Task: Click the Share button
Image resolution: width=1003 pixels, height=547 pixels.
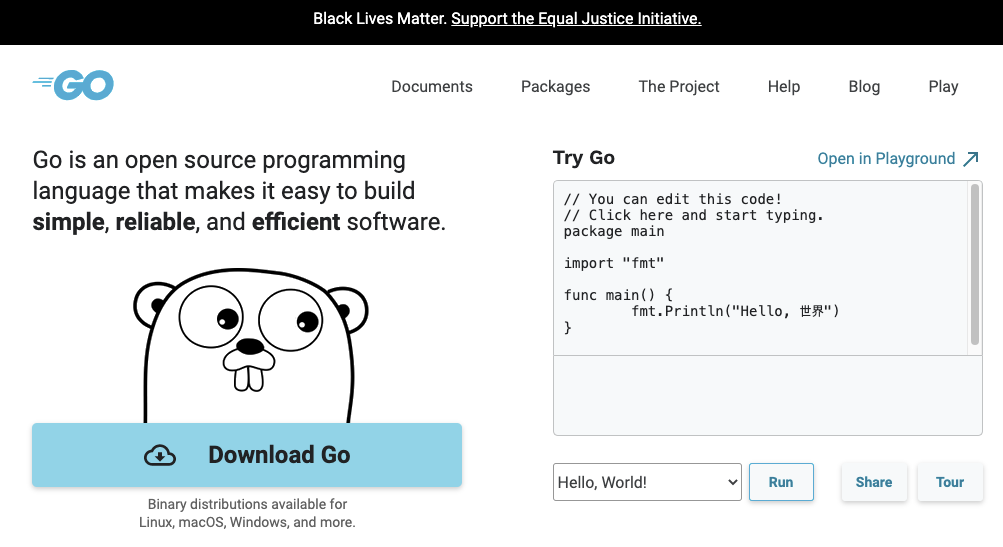Action: (874, 482)
